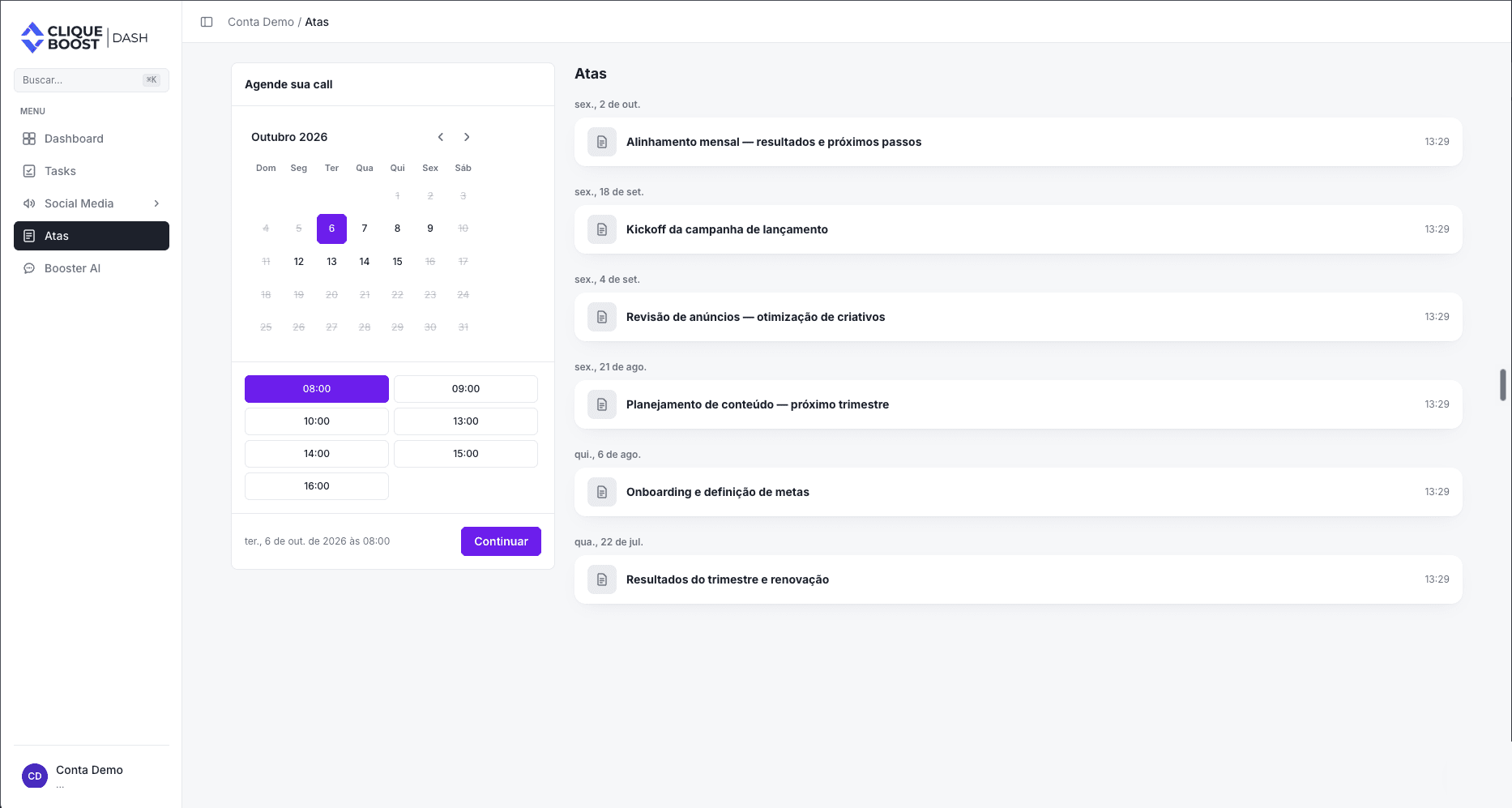Click the Atas document icon in sidebar
This screenshot has width=1512, height=808.
[x=29, y=236]
